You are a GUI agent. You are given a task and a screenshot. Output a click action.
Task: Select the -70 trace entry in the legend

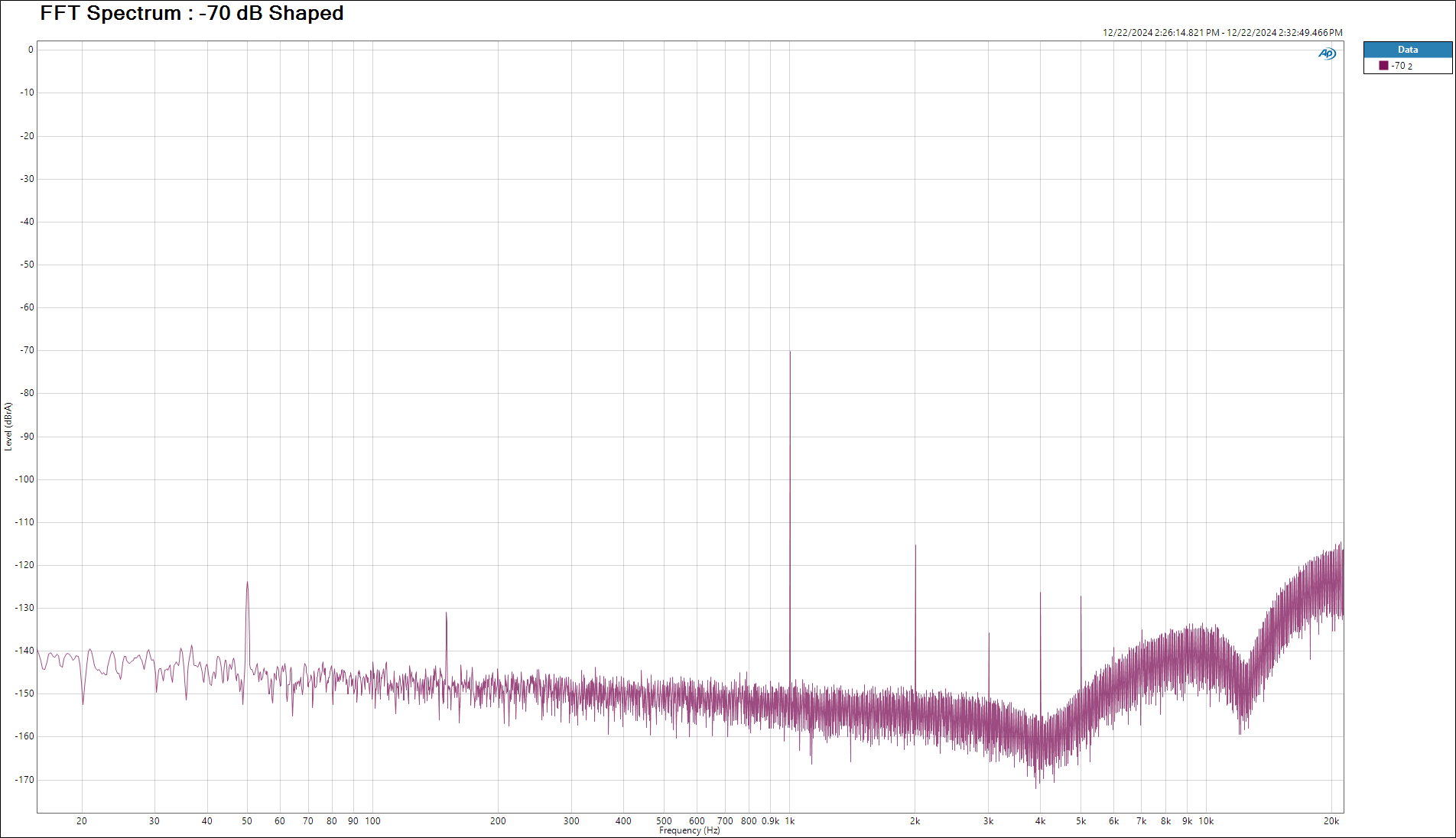point(1402,66)
